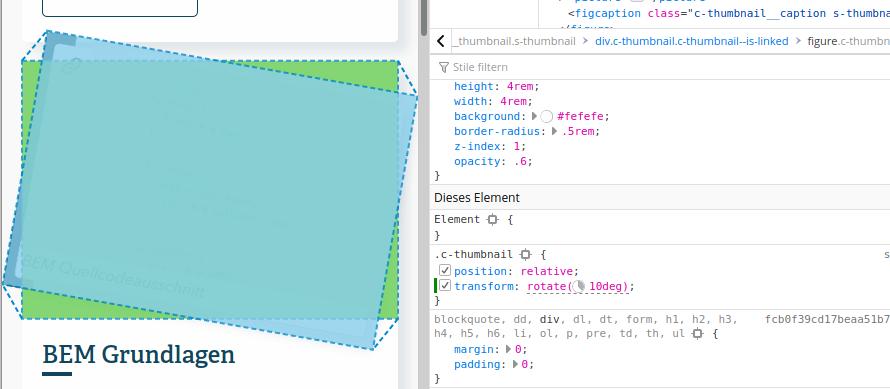890x389 pixels.
Task: Expand the background shorthand property
Action: [x=534, y=116]
